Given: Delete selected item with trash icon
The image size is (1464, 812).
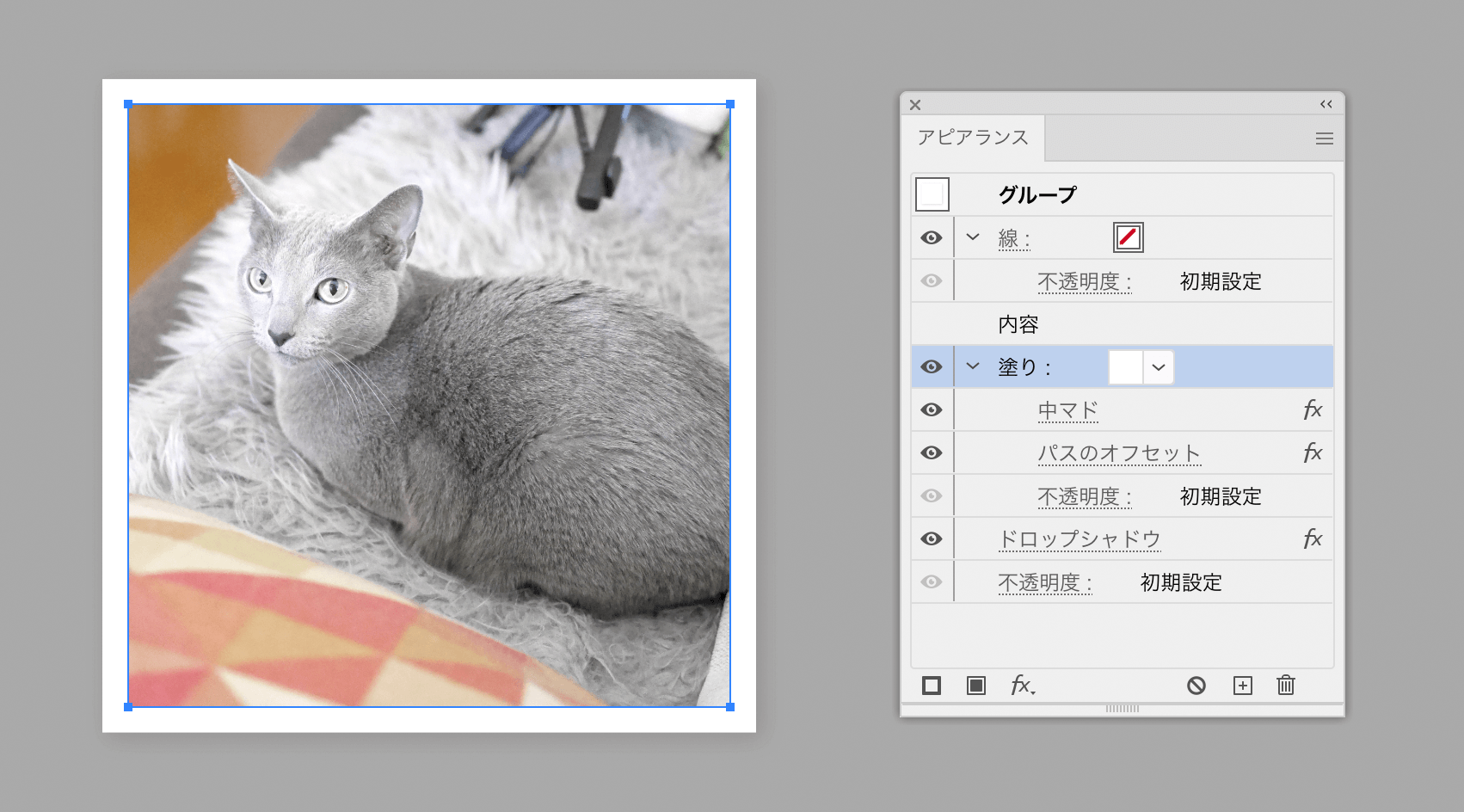Looking at the screenshot, I should [1286, 686].
